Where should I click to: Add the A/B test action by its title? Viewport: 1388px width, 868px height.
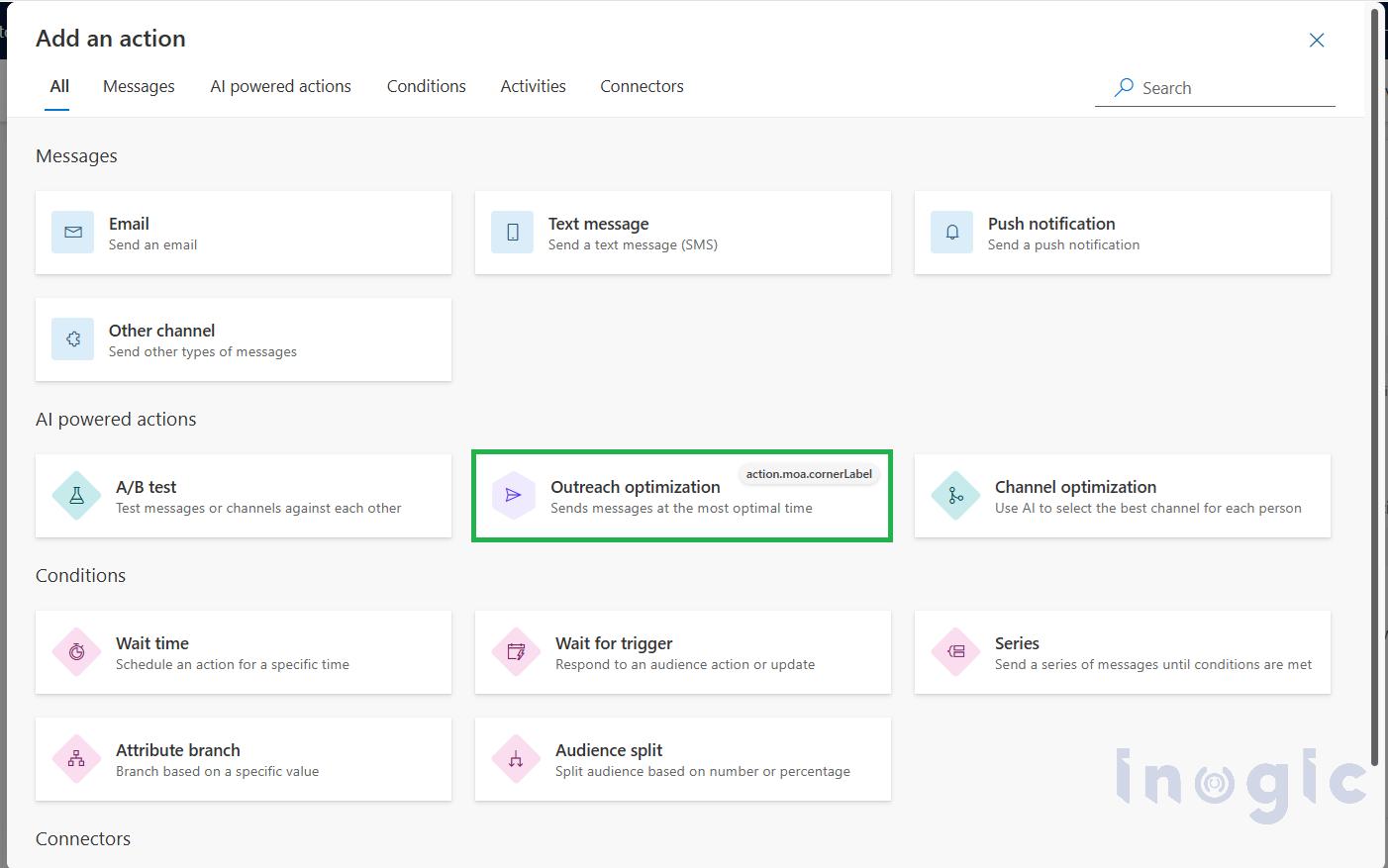point(147,487)
